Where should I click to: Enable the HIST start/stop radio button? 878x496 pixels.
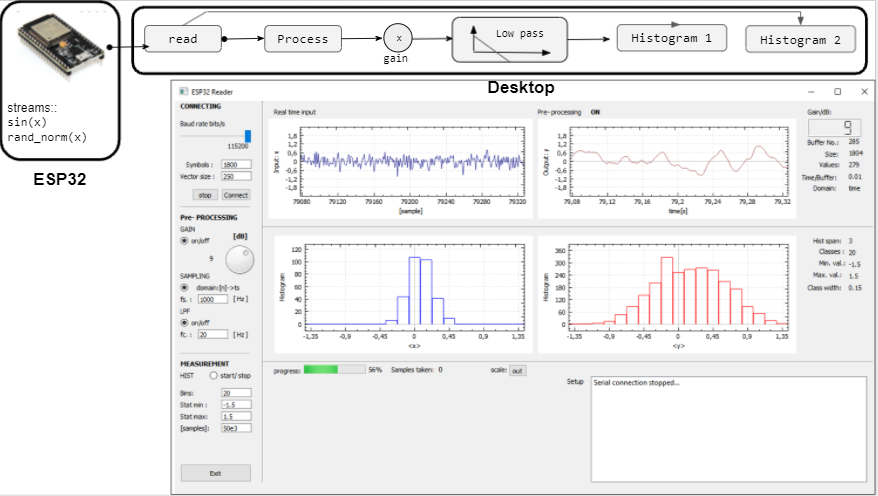click(x=213, y=376)
